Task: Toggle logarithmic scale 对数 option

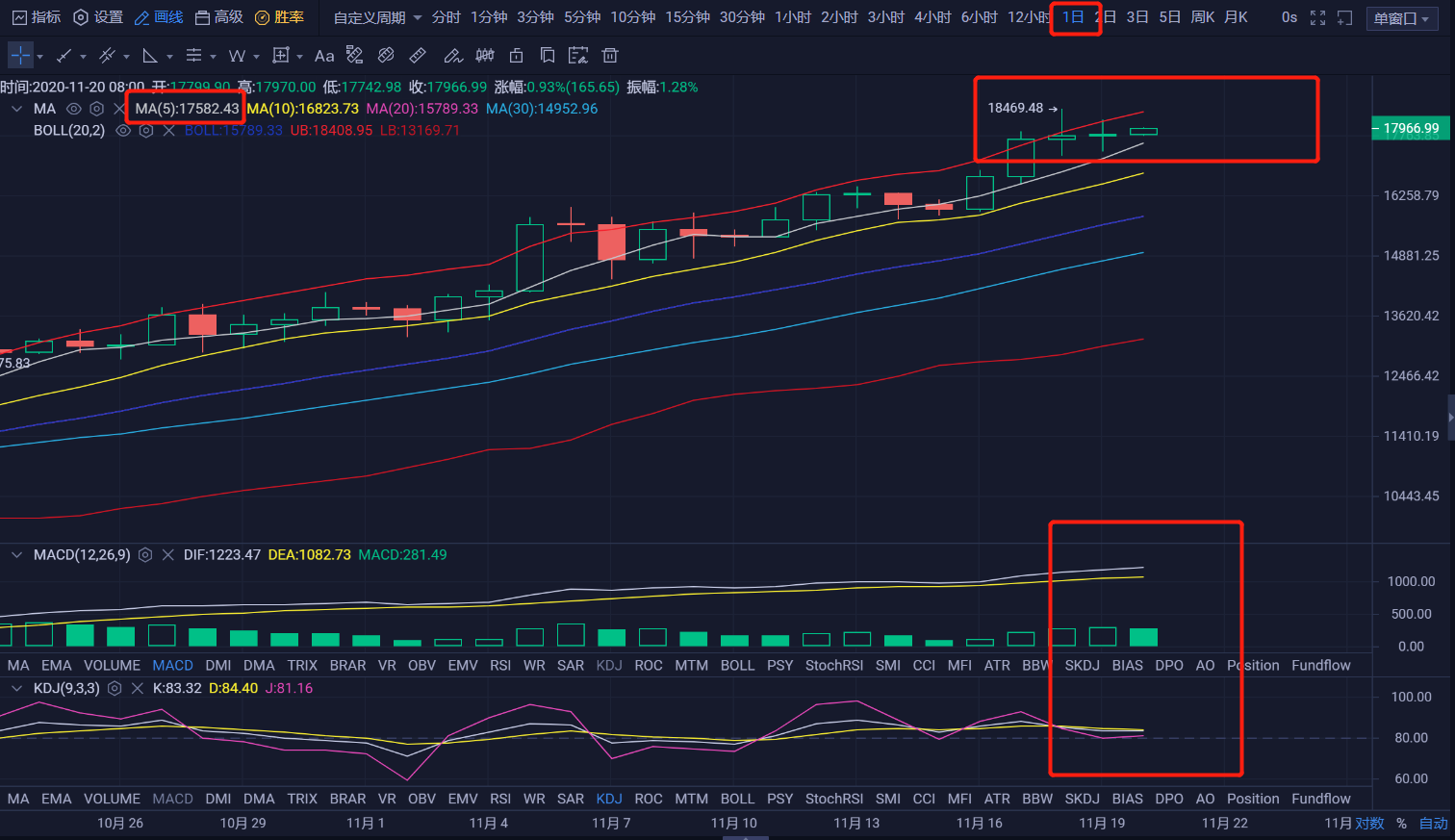Action: 1368,824
